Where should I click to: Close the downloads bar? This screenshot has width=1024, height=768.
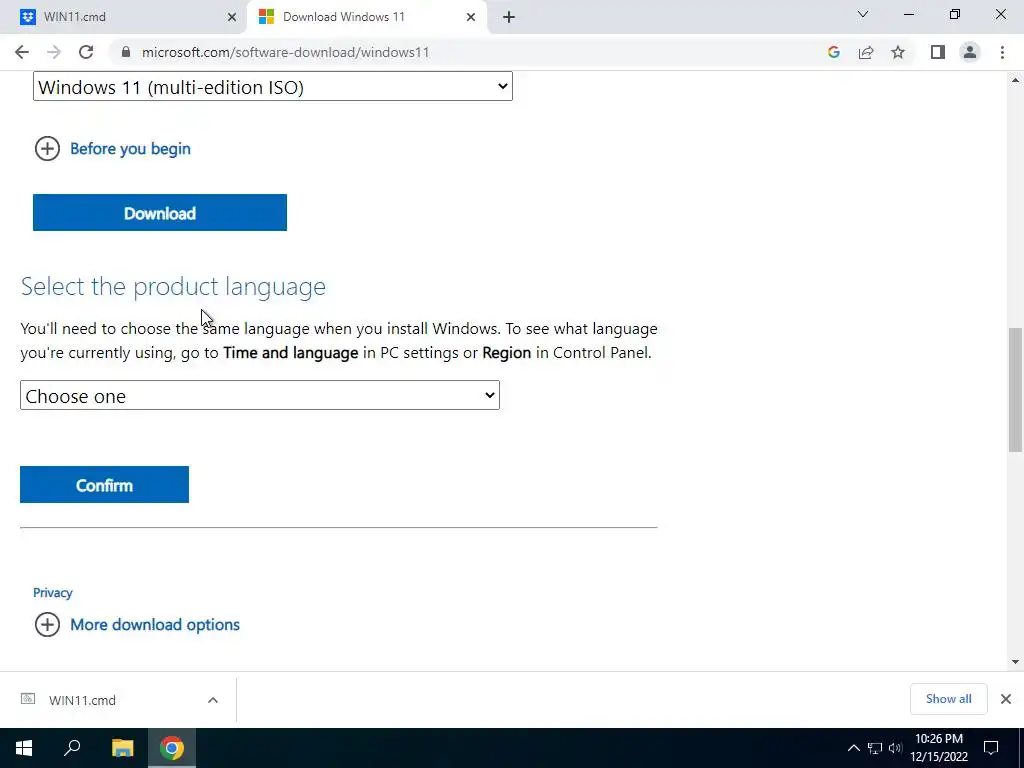coord(1006,699)
